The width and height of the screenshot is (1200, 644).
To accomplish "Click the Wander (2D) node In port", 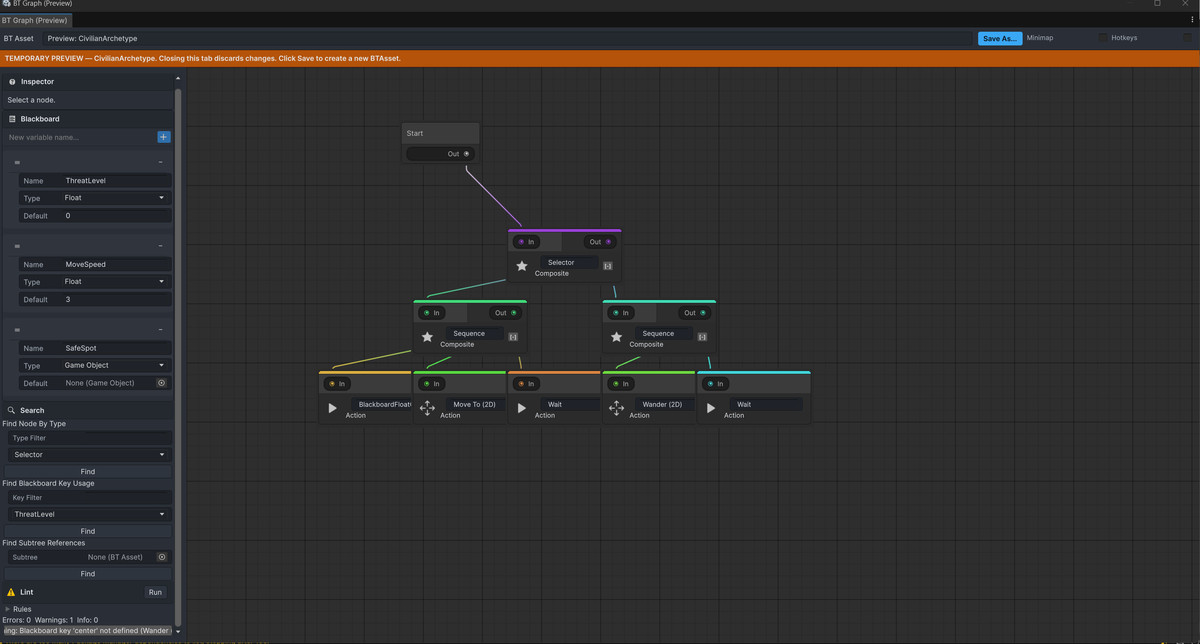I will click(x=615, y=384).
